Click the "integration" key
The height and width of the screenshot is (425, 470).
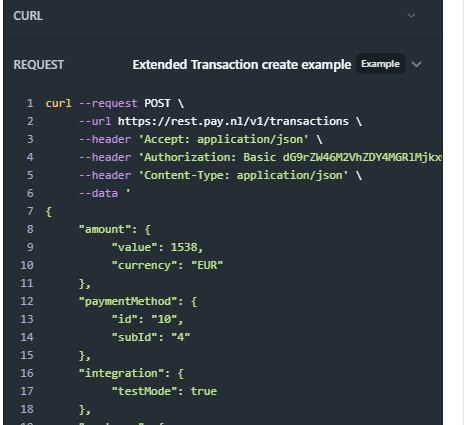121,373
